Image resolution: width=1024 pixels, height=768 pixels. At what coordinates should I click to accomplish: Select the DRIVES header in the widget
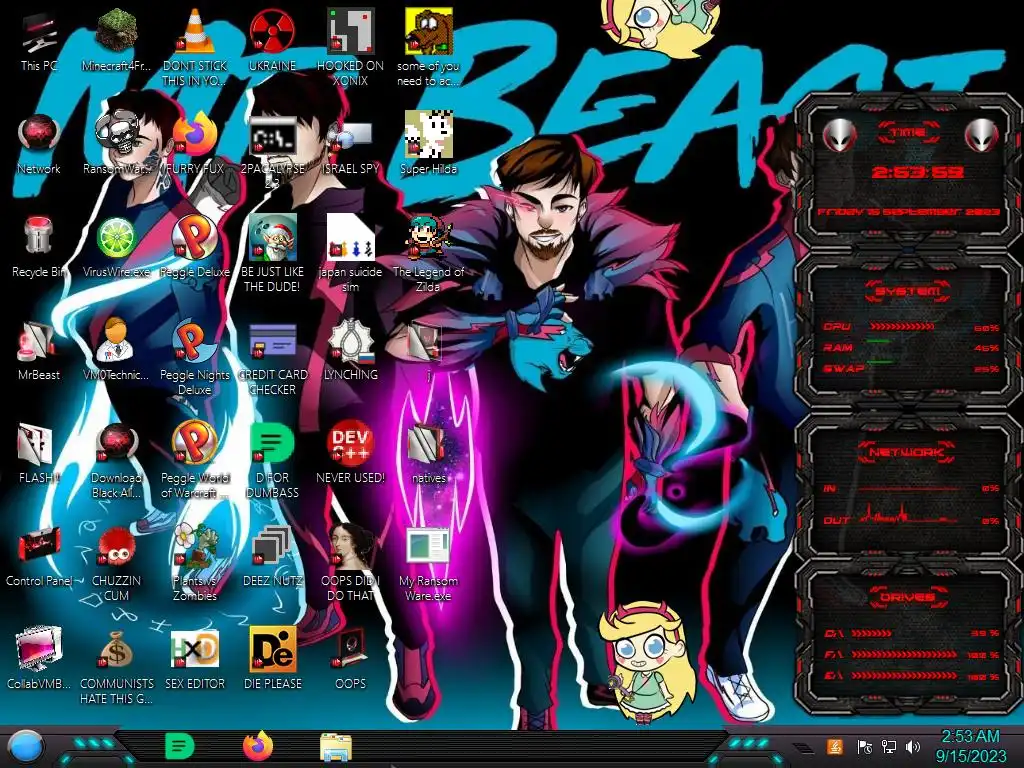point(907,596)
